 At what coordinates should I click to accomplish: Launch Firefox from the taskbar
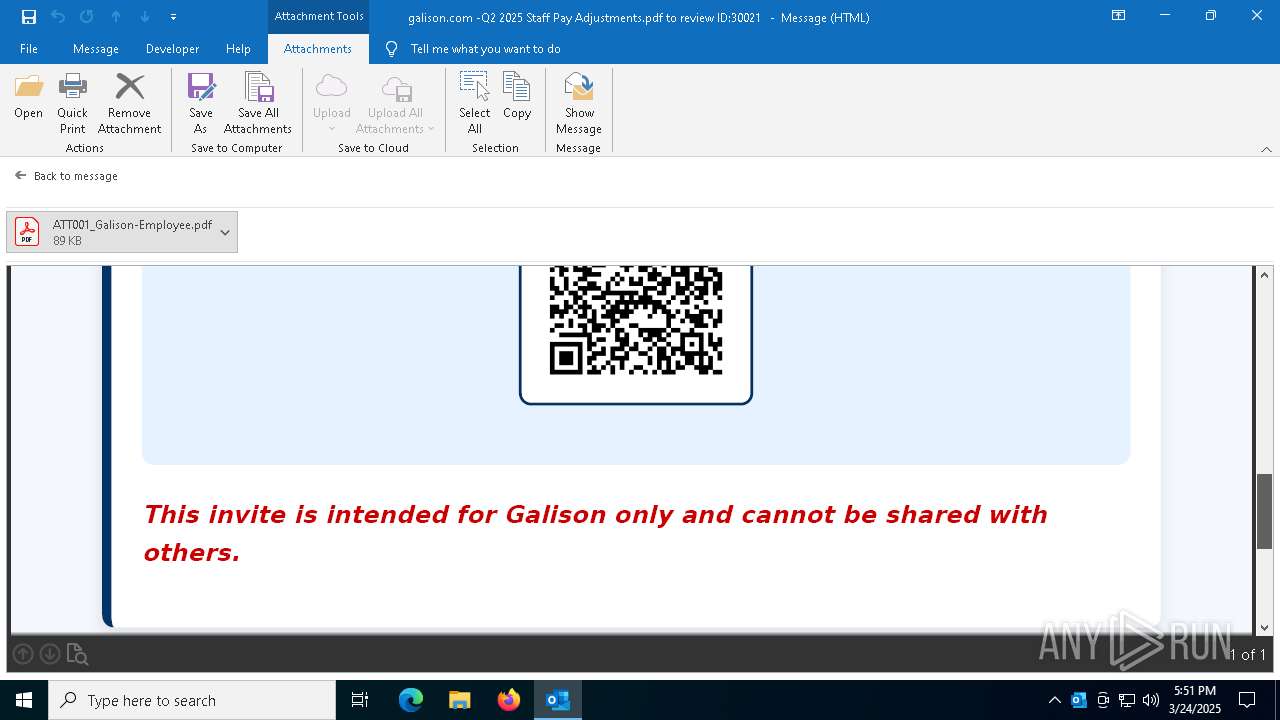tap(509, 700)
